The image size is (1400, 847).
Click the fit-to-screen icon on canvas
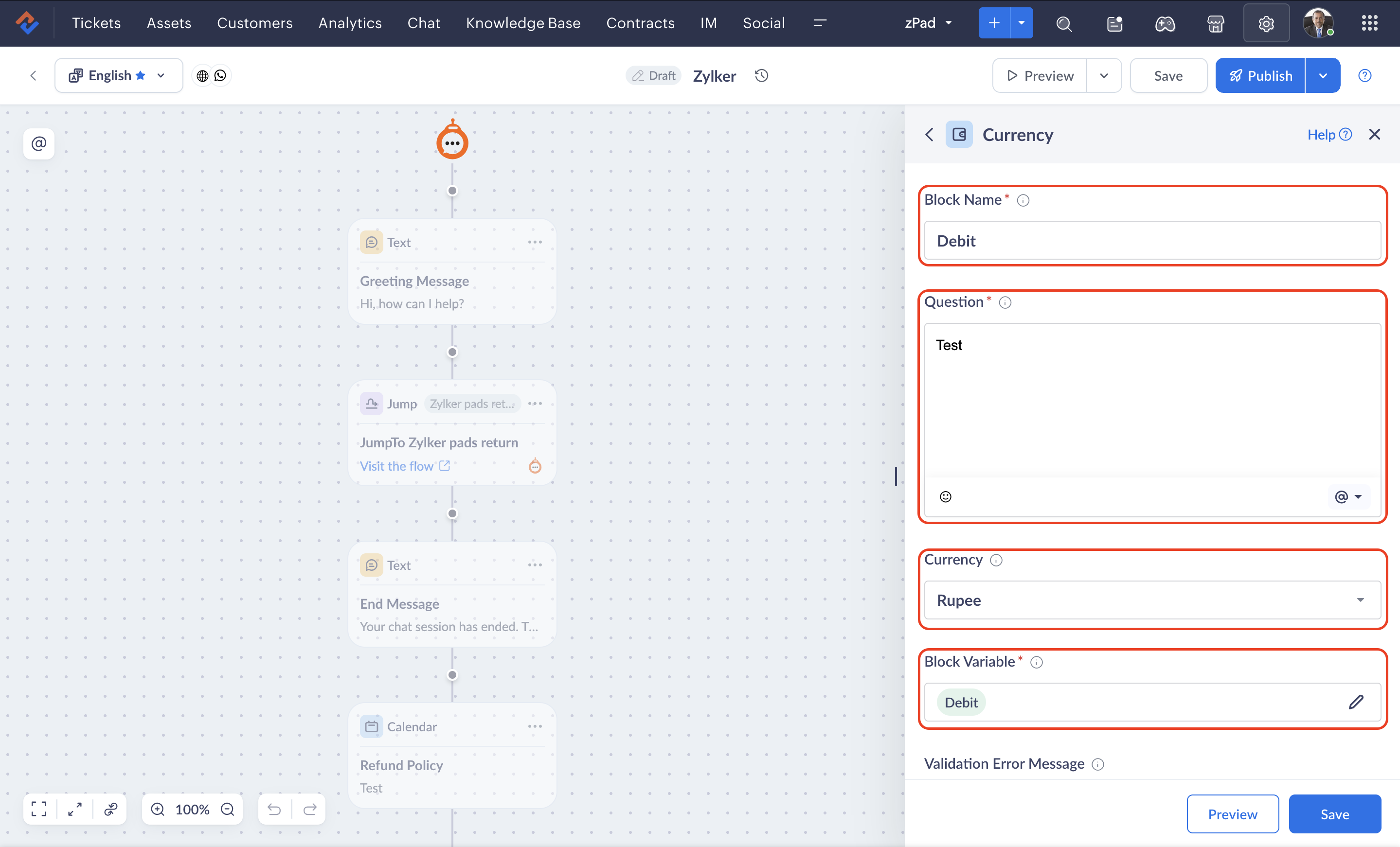39,809
